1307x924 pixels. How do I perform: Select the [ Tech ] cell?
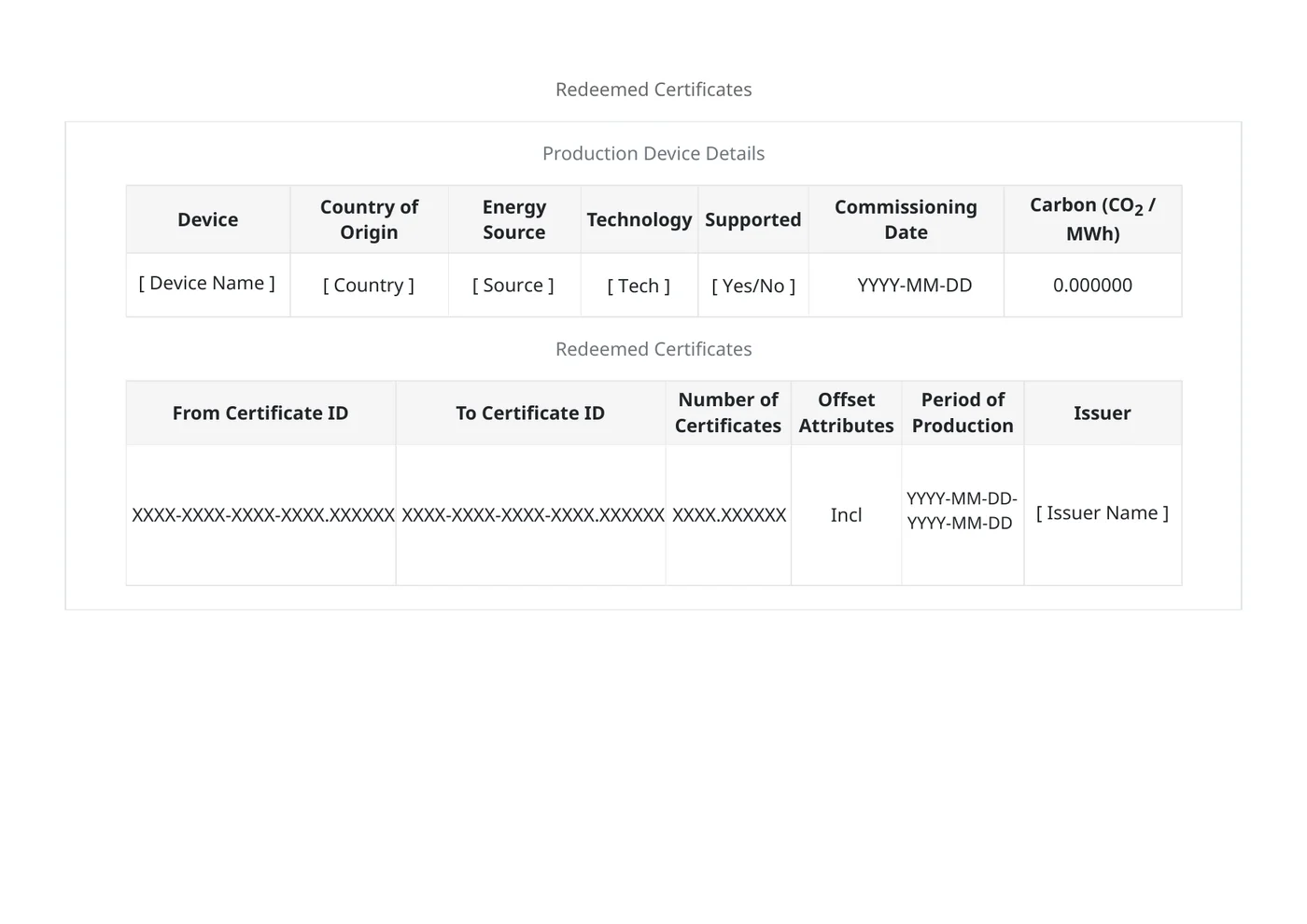pos(639,286)
